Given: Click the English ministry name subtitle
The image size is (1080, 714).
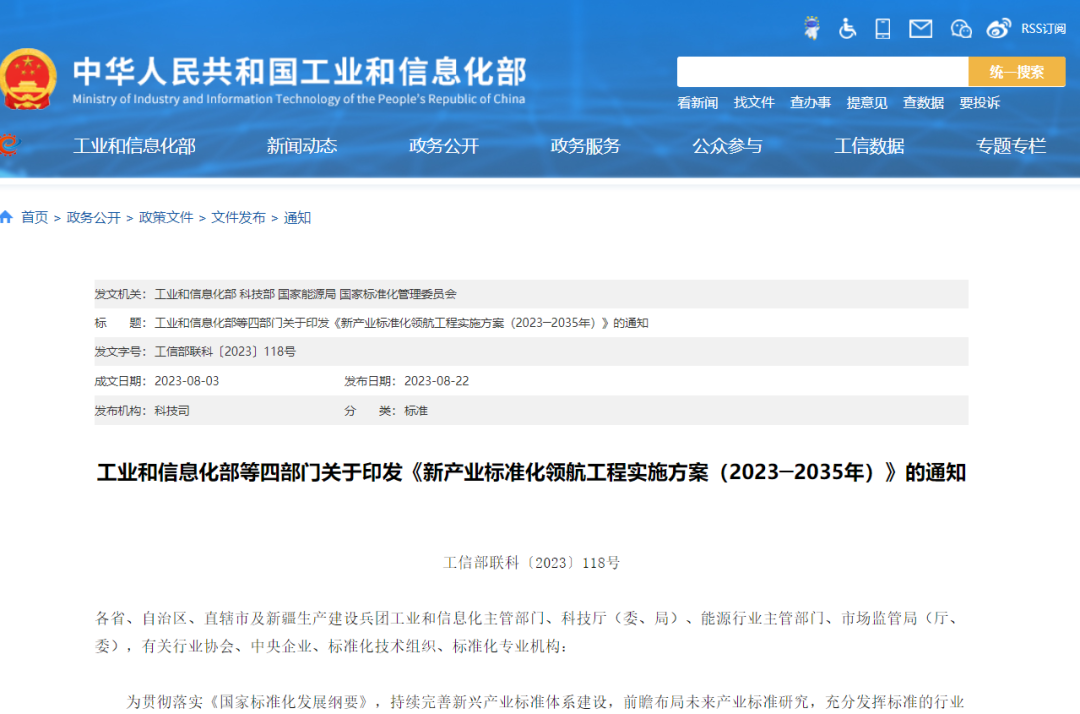Looking at the screenshot, I should click(x=299, y=99).
